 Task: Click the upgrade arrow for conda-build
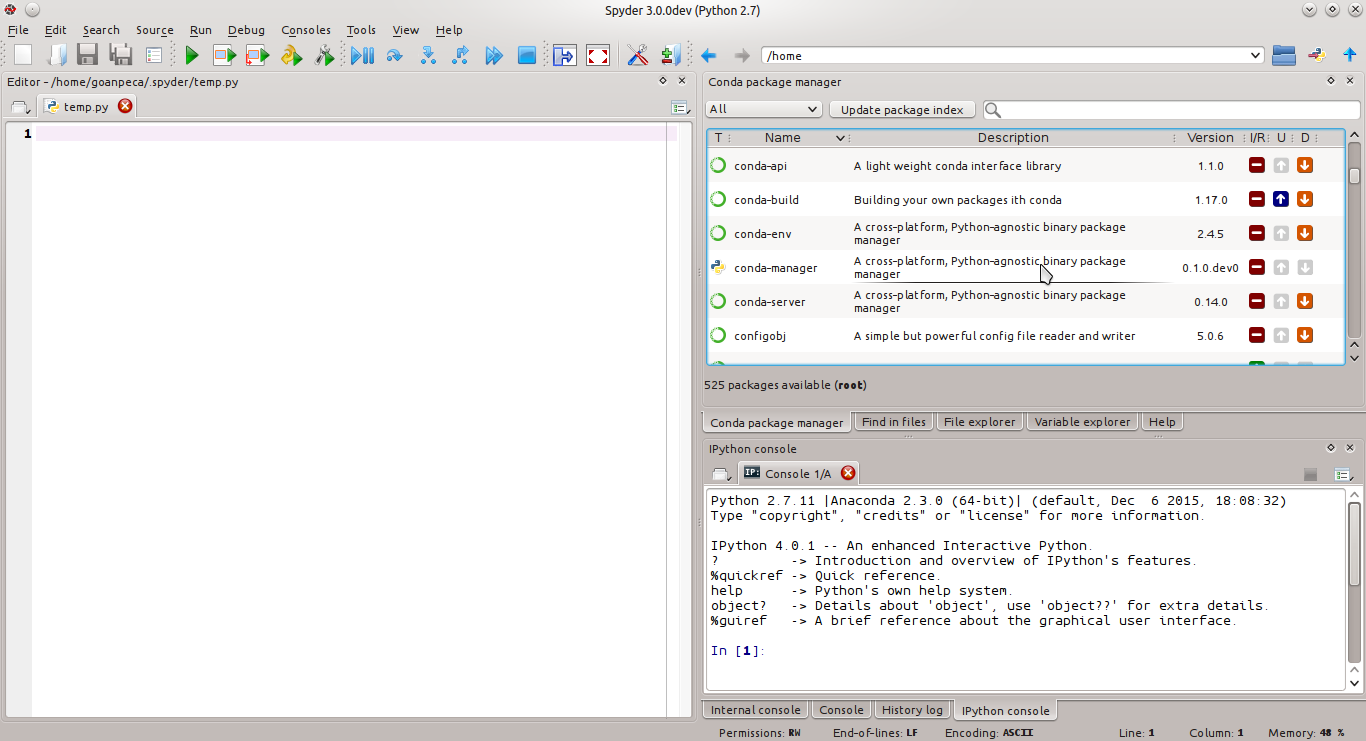pyautogui.click(x=1281, y=200)
